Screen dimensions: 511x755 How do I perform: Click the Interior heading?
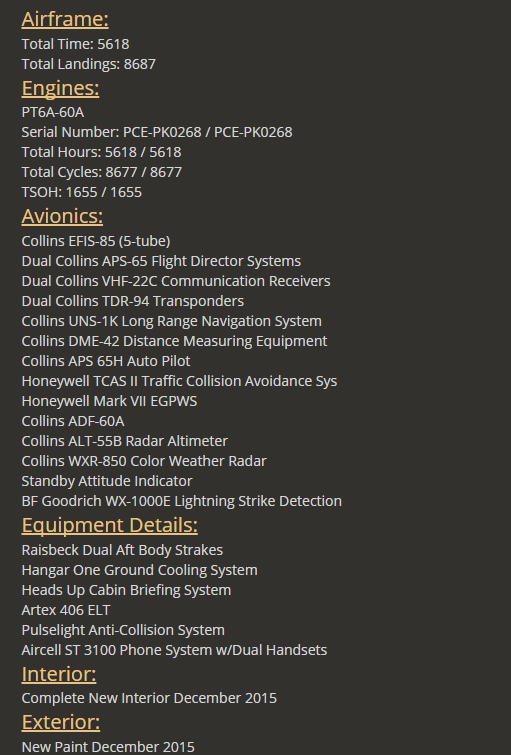59,674
